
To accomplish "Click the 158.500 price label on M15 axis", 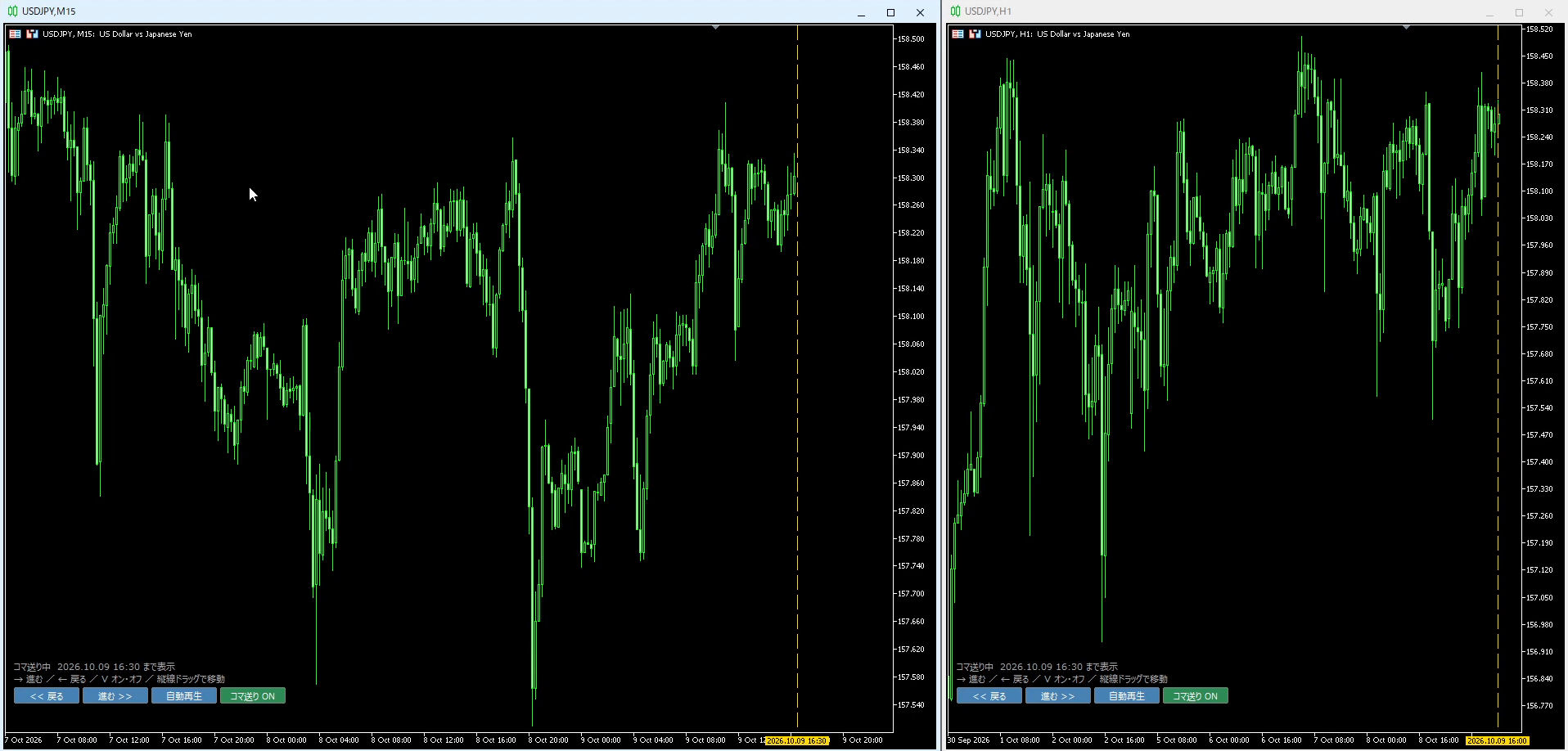I will [x=911, y=39].
